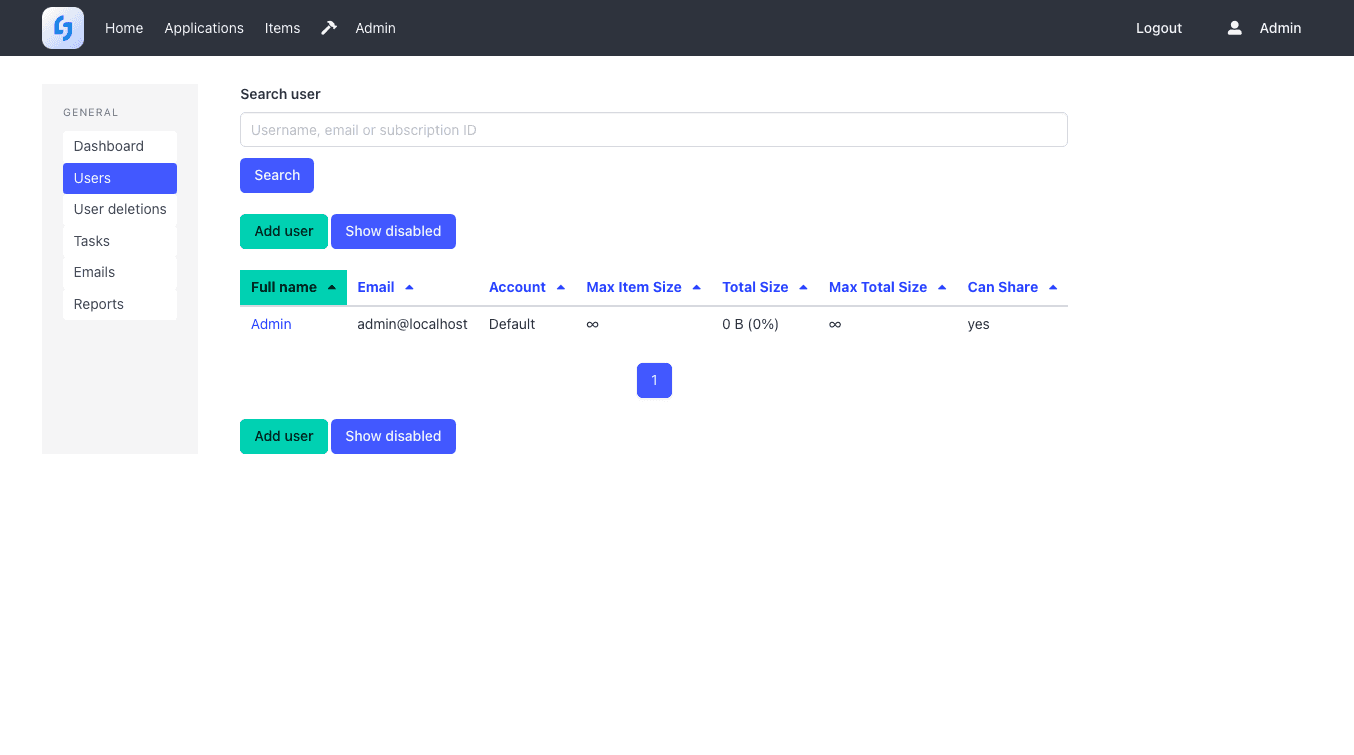This screenshot has width=1354, height=755.
Task: Select the admin@localhost email cell
Action: tap(413, 324)
